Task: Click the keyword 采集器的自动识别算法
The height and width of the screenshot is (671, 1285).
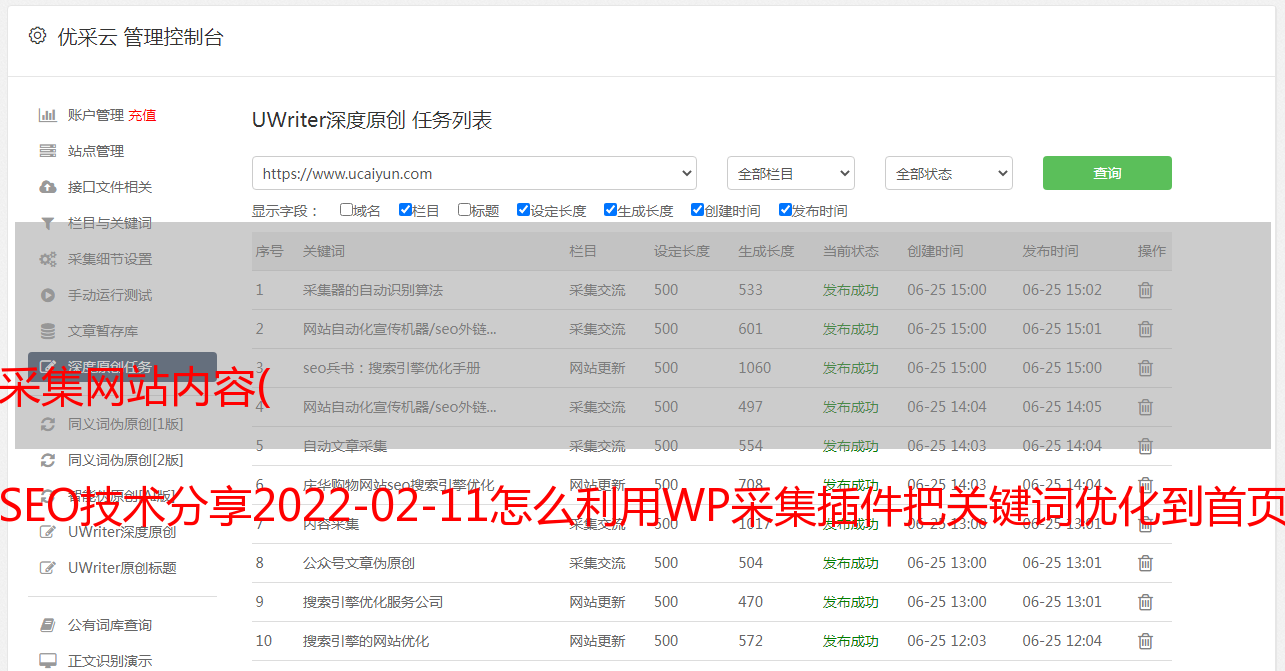Action: point(373,290)
